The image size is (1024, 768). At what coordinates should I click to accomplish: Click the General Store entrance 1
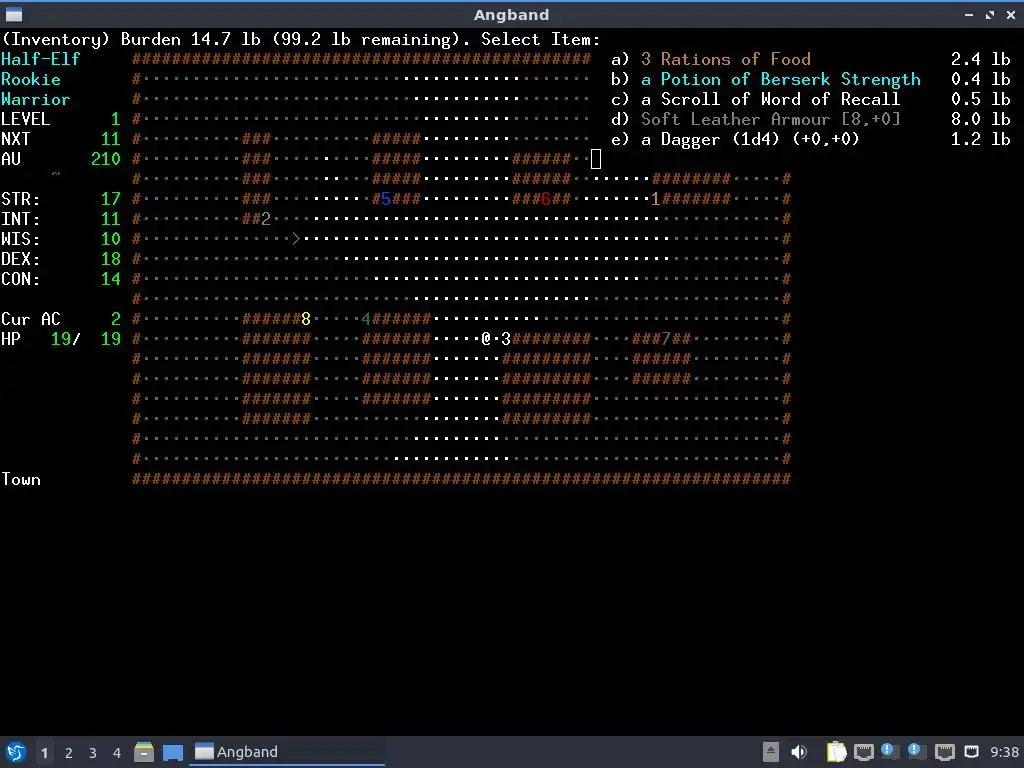coord(655,199)
